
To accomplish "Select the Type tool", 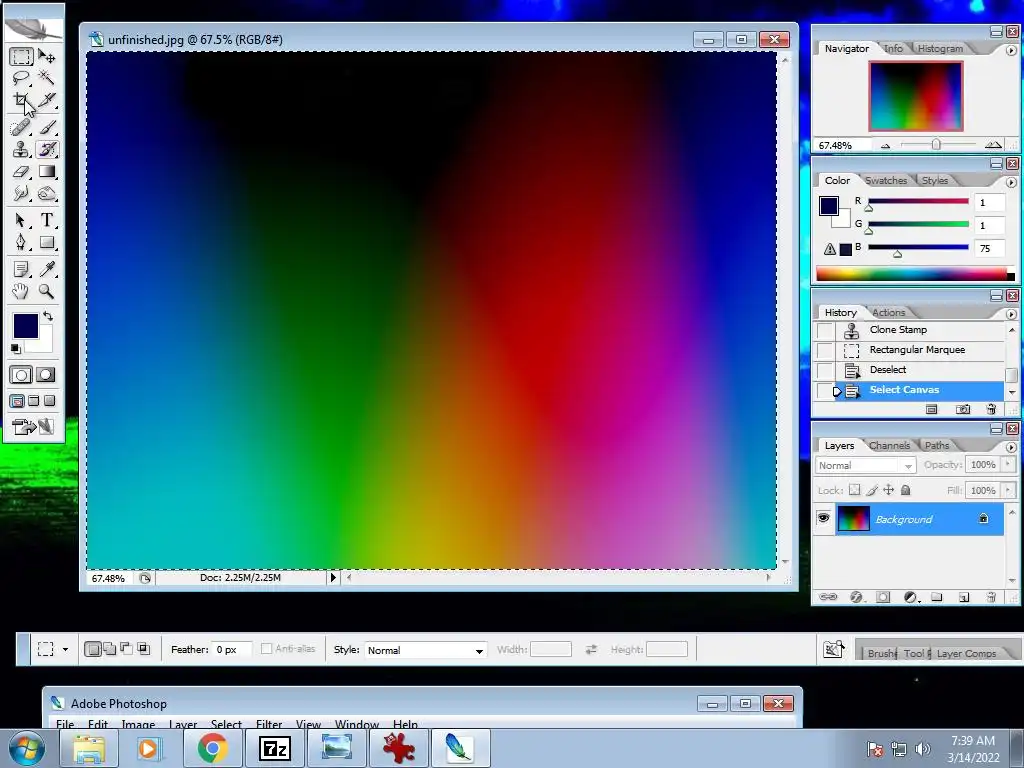I will (46, 220).
